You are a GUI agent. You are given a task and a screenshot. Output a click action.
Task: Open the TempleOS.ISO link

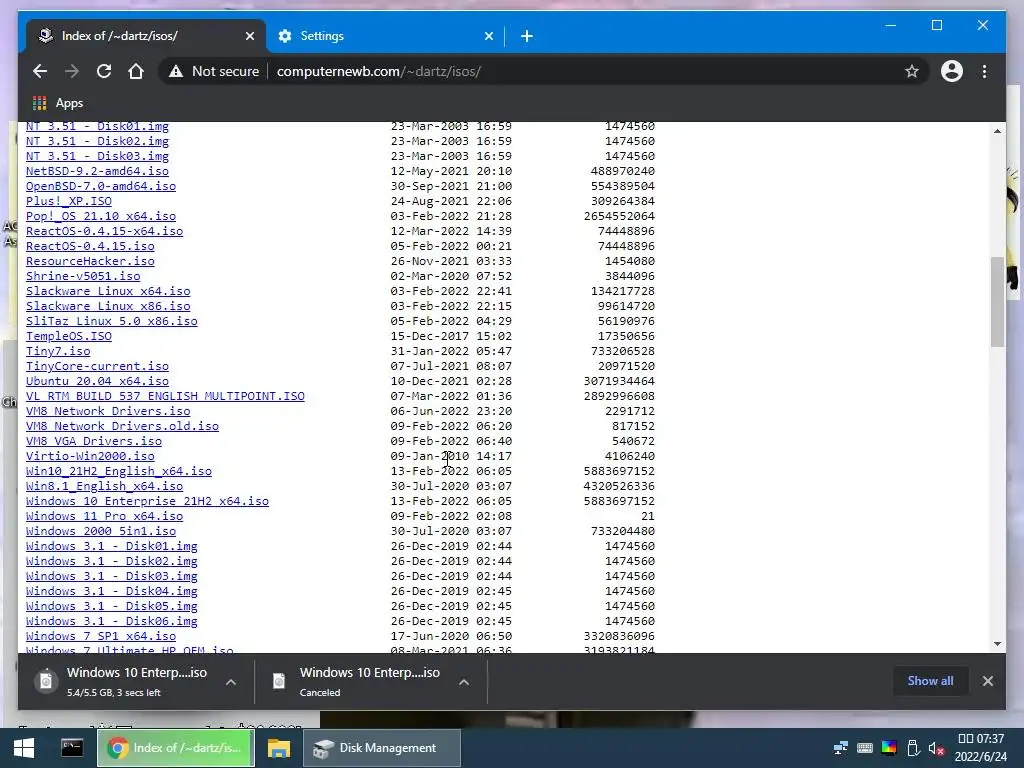69,336
